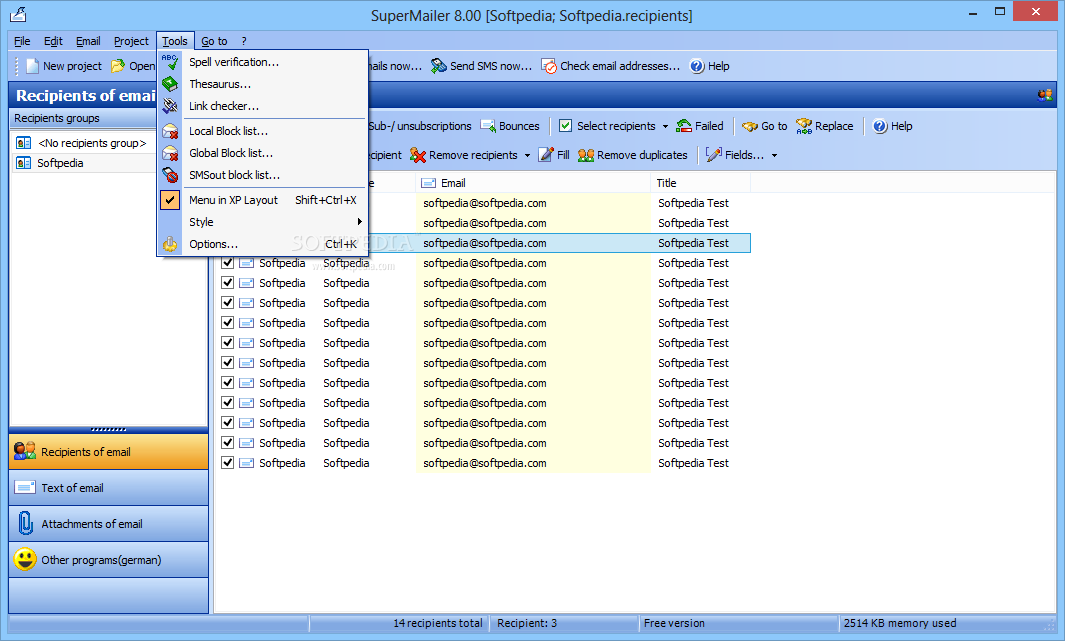Viewport: 1065px width, 641px height.
Task: Sort by the Email column header
Action: click(x=532, y=183)
